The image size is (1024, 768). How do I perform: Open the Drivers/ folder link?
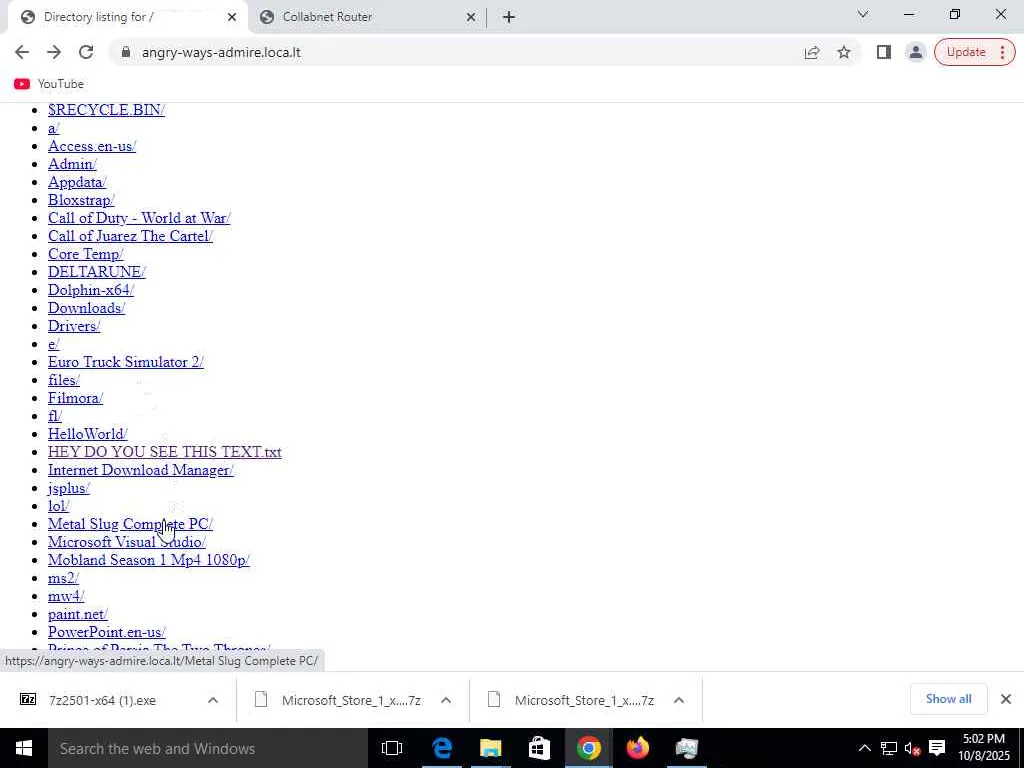pyautogui.click(x=74, y=326)
